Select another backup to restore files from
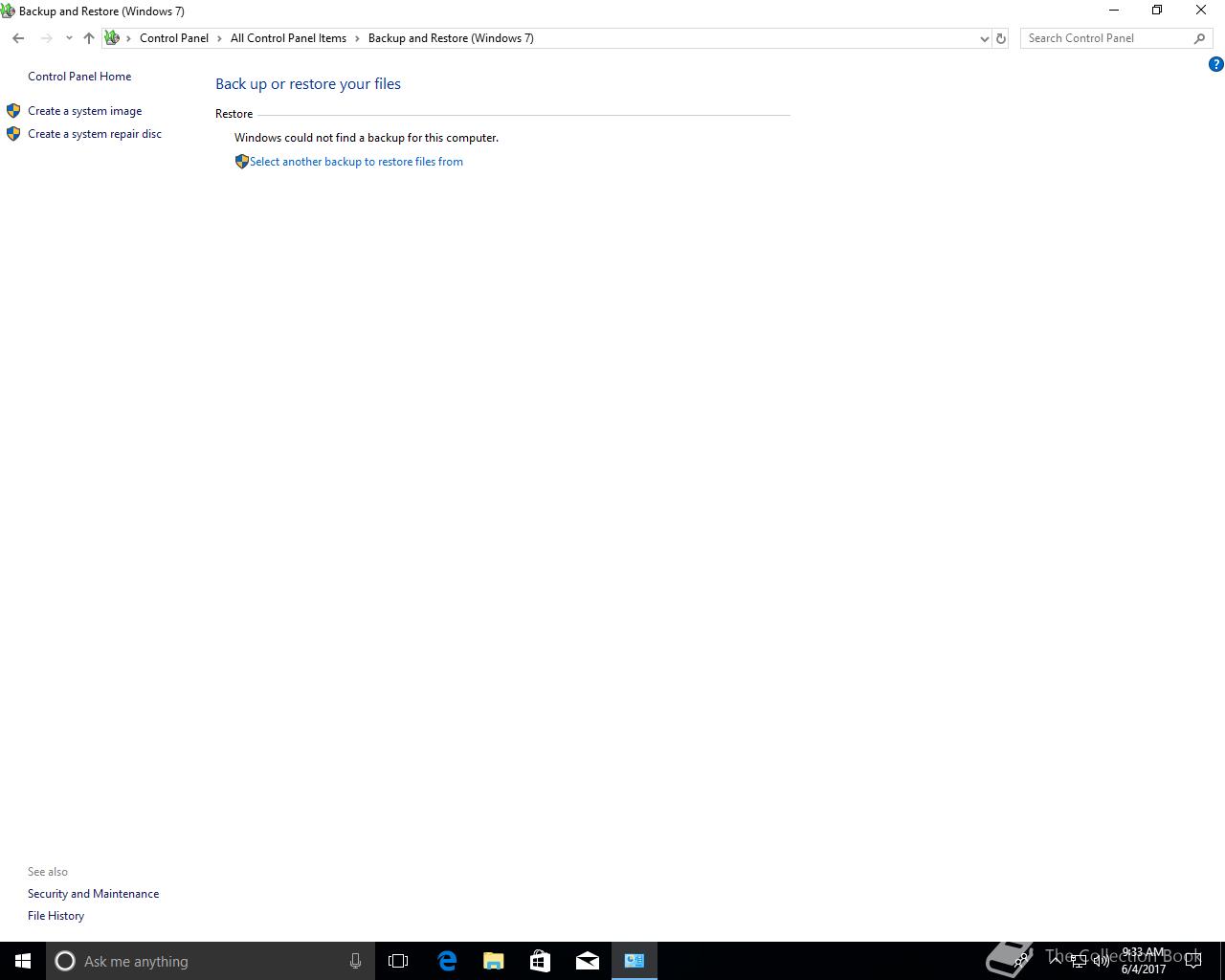Screen dimensions: 1225x980 click(356, 162)
